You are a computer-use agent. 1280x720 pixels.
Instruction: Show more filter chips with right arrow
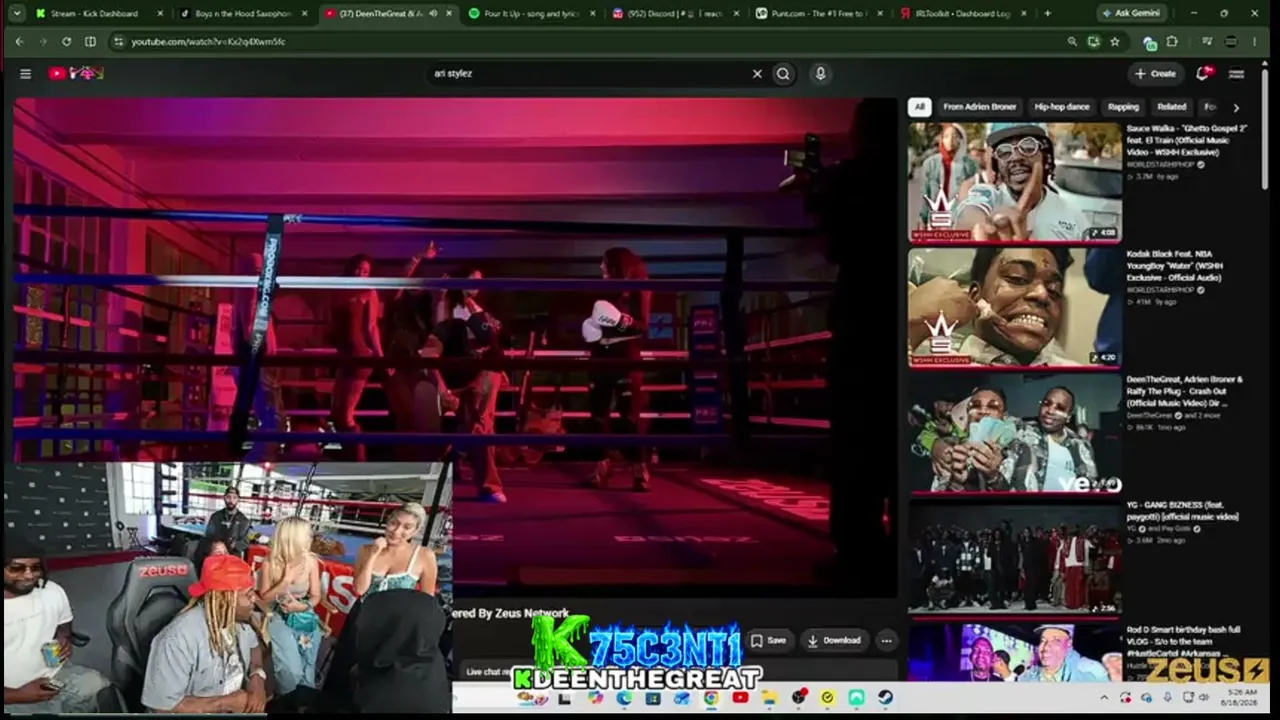[1236, 107]
